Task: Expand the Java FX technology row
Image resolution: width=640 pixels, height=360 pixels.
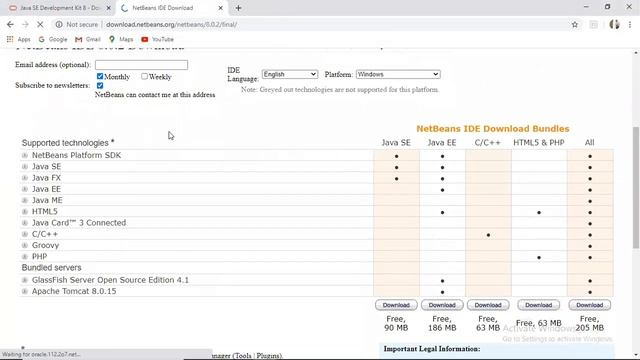Action: 25,178
